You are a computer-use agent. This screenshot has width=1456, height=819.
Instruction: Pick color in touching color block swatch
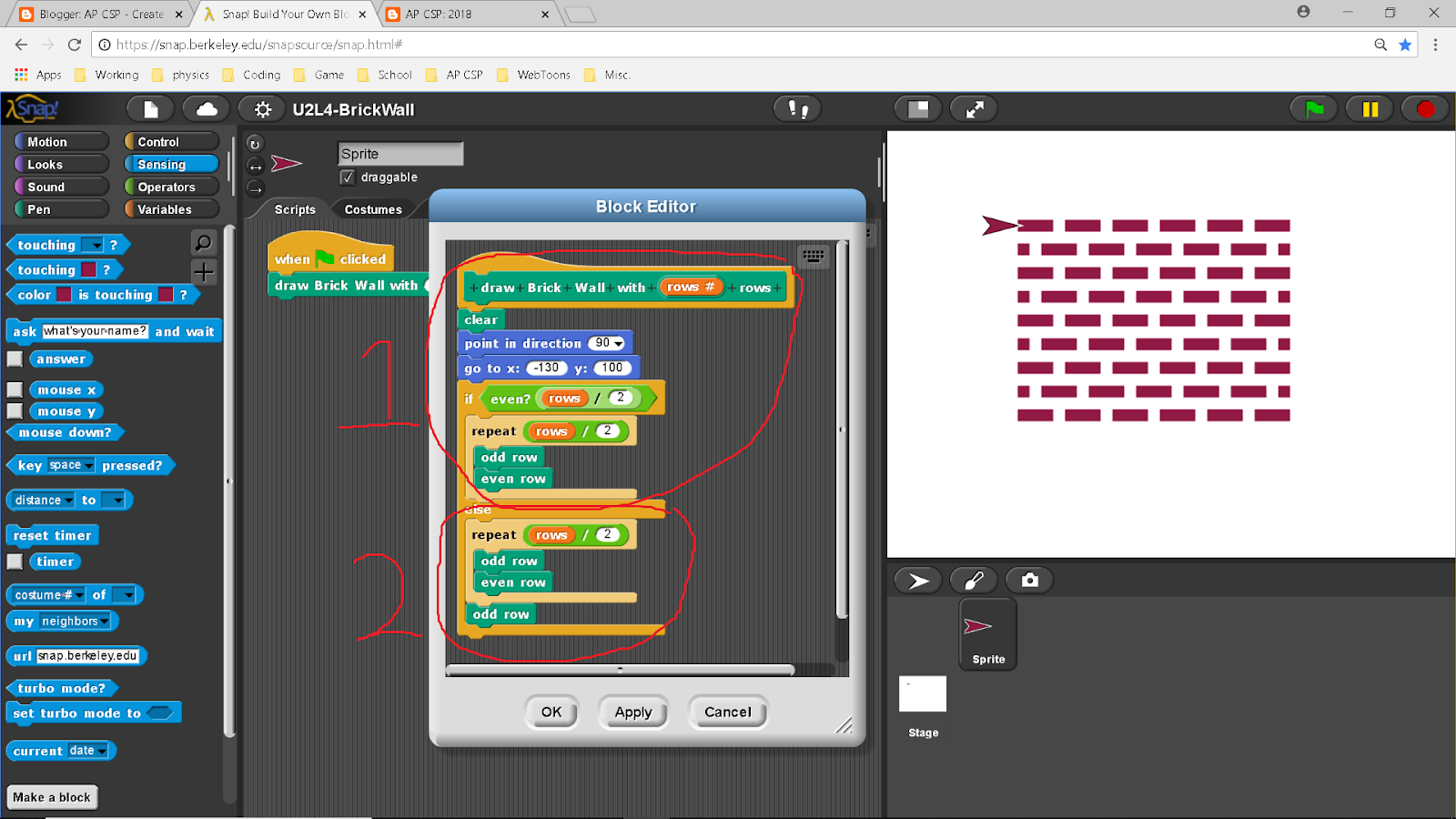click(x=88, y=269)
